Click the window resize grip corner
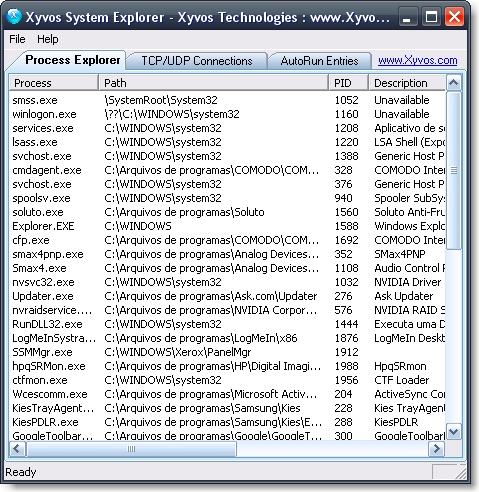 point(461,473)
